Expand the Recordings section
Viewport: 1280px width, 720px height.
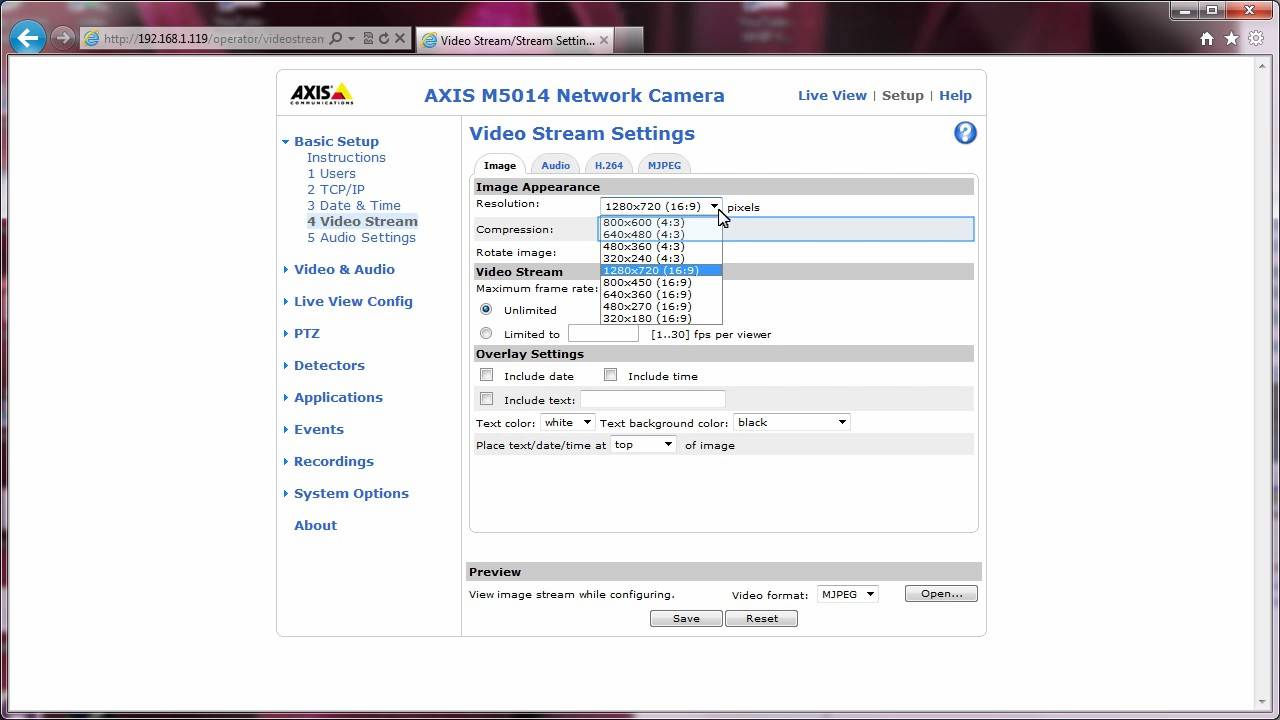(333, 461)
